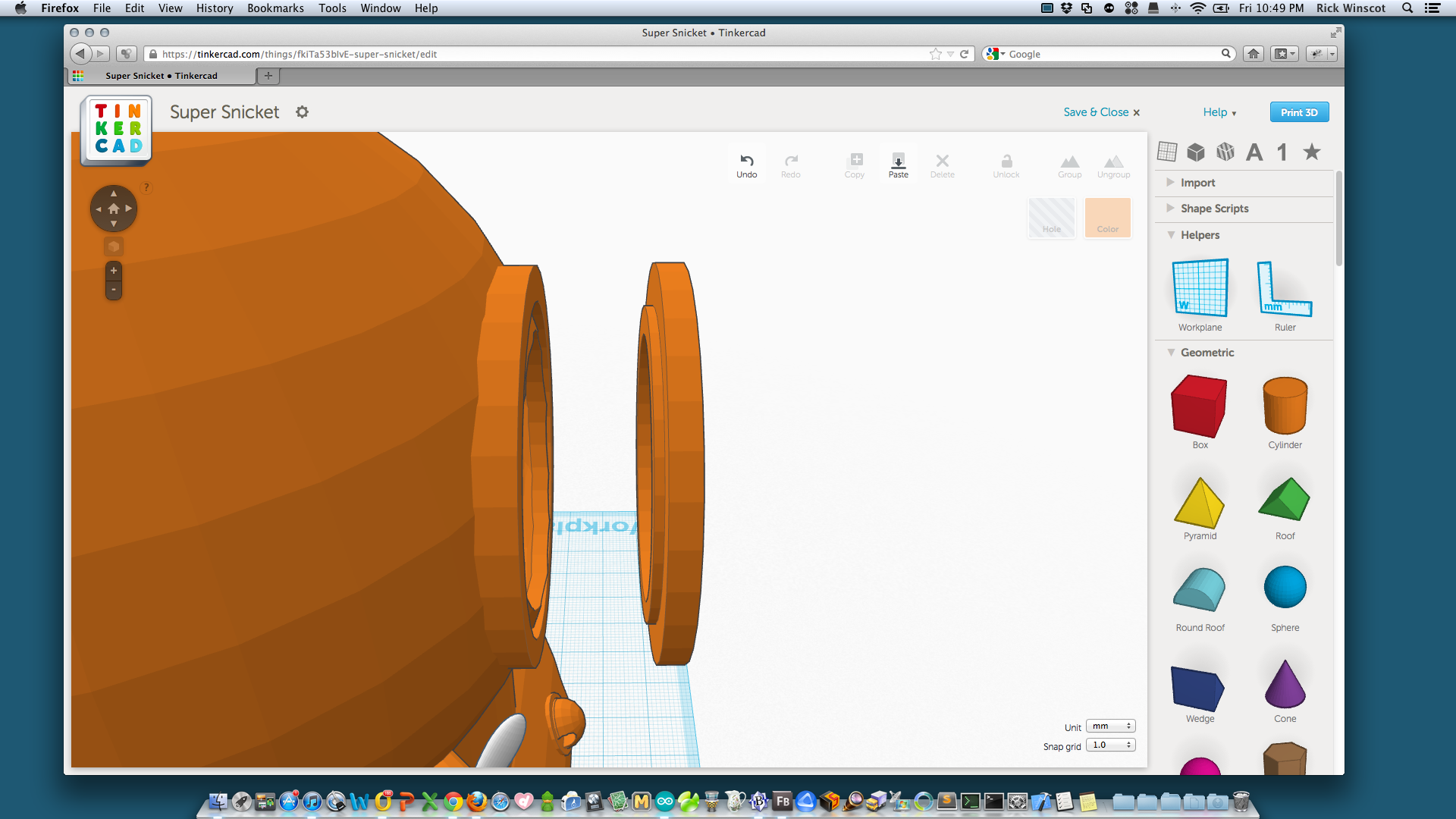
Task: Reload the page in Firefox
Action: pyautogui.click(x=965, y=54)
